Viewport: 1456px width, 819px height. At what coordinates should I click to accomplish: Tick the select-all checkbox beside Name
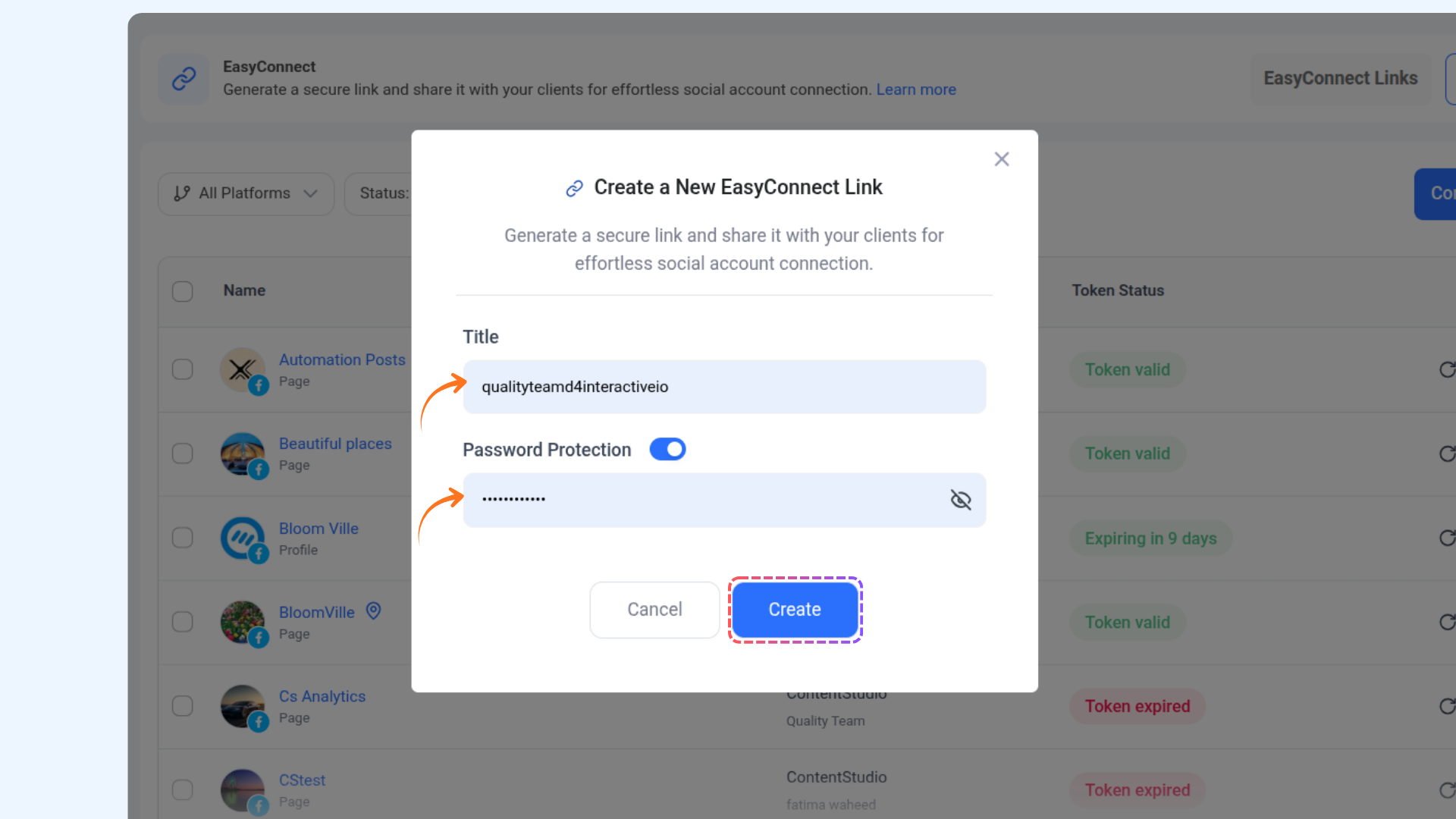[x=182, y=291]
